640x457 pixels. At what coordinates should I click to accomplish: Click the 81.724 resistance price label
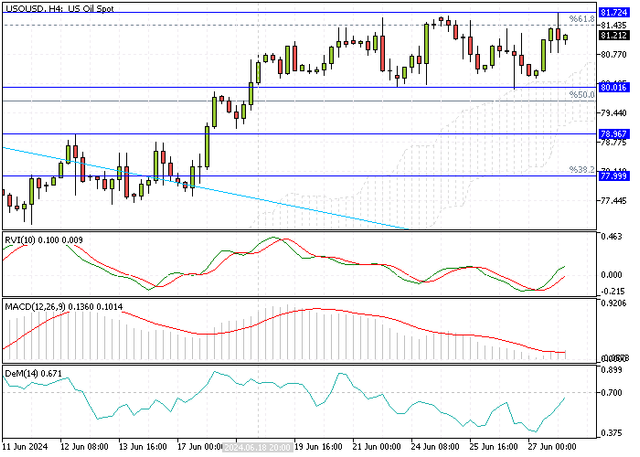[x=613, y=13]
